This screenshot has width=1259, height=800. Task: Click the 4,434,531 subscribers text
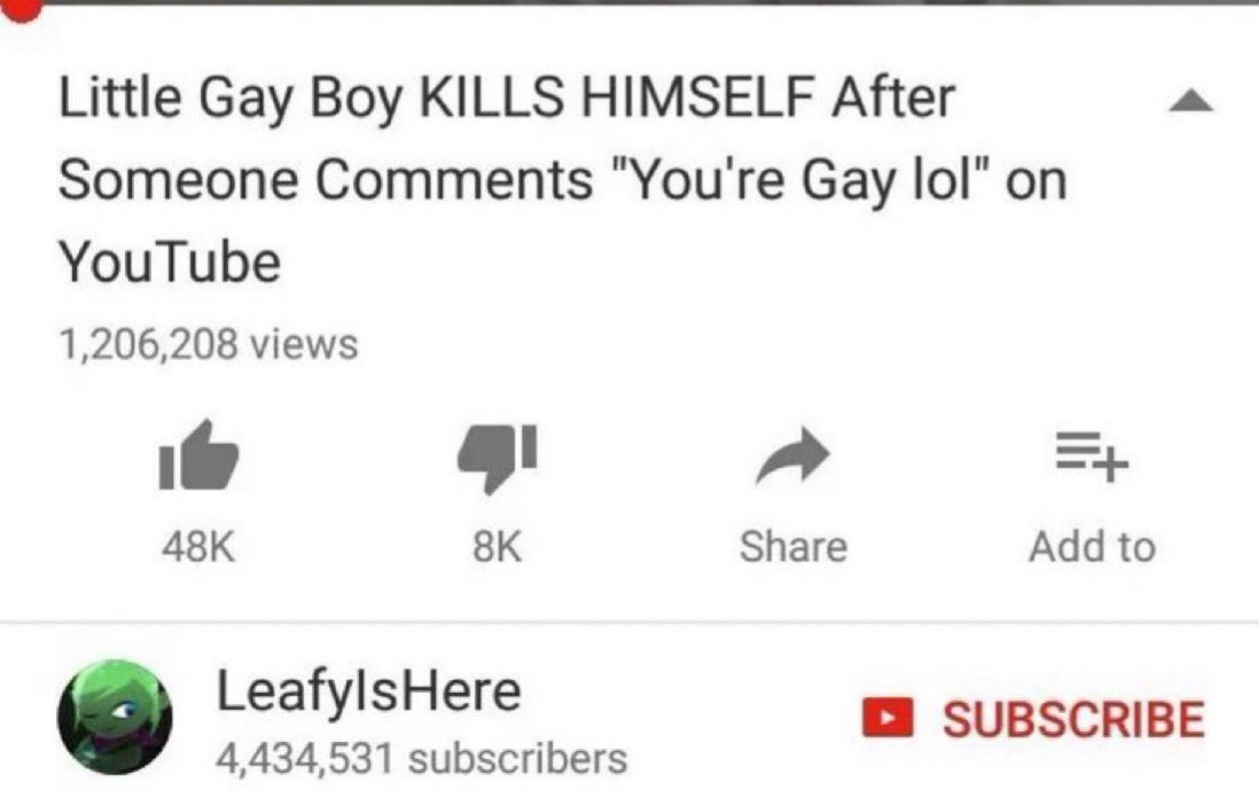pos(422,759)
